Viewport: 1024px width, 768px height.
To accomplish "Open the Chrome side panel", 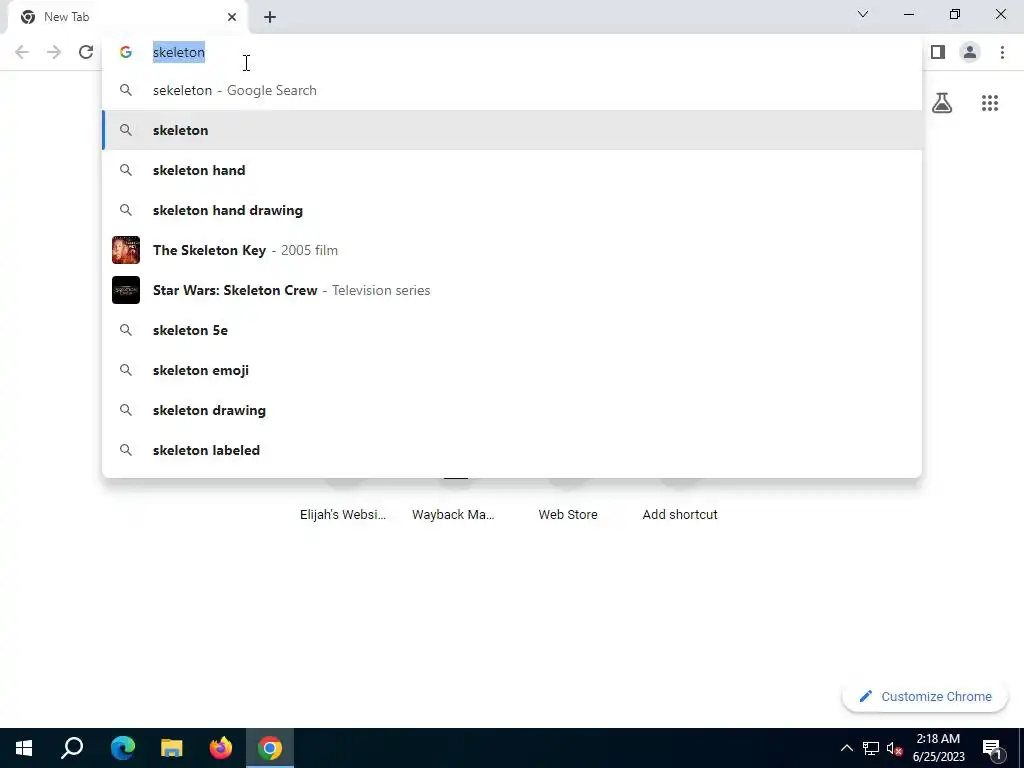I will [938, 52].
